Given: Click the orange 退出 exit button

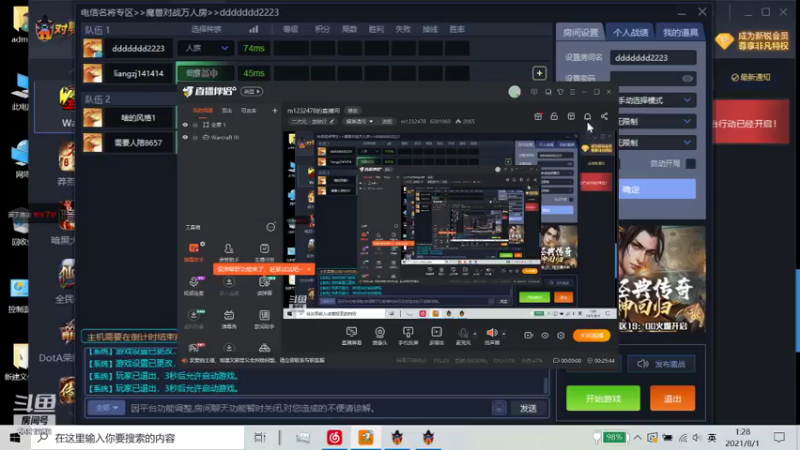Looking at the screenshot, I should pos(672,398).
